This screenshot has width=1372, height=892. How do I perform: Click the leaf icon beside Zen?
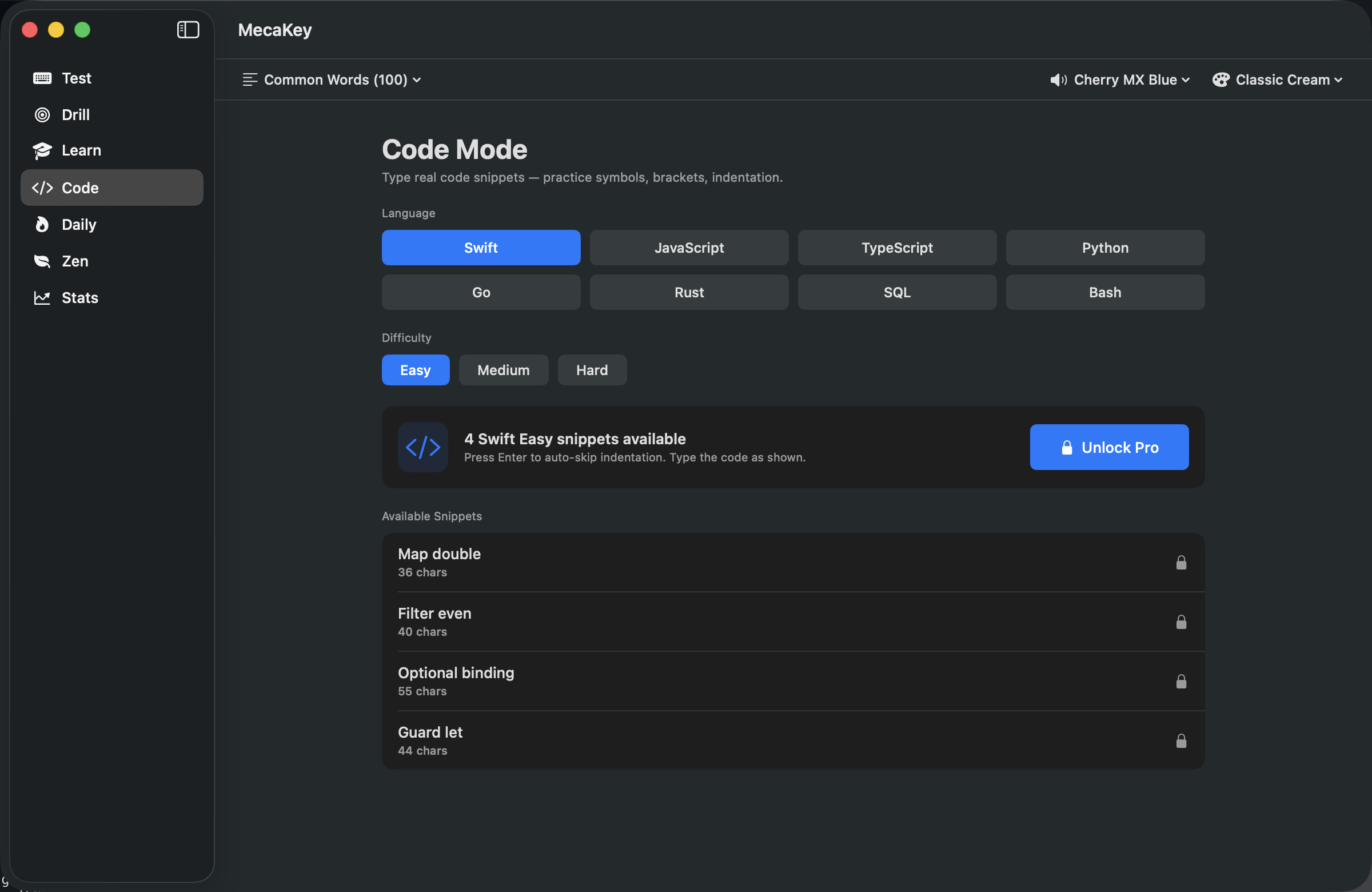tap(42, 261)
